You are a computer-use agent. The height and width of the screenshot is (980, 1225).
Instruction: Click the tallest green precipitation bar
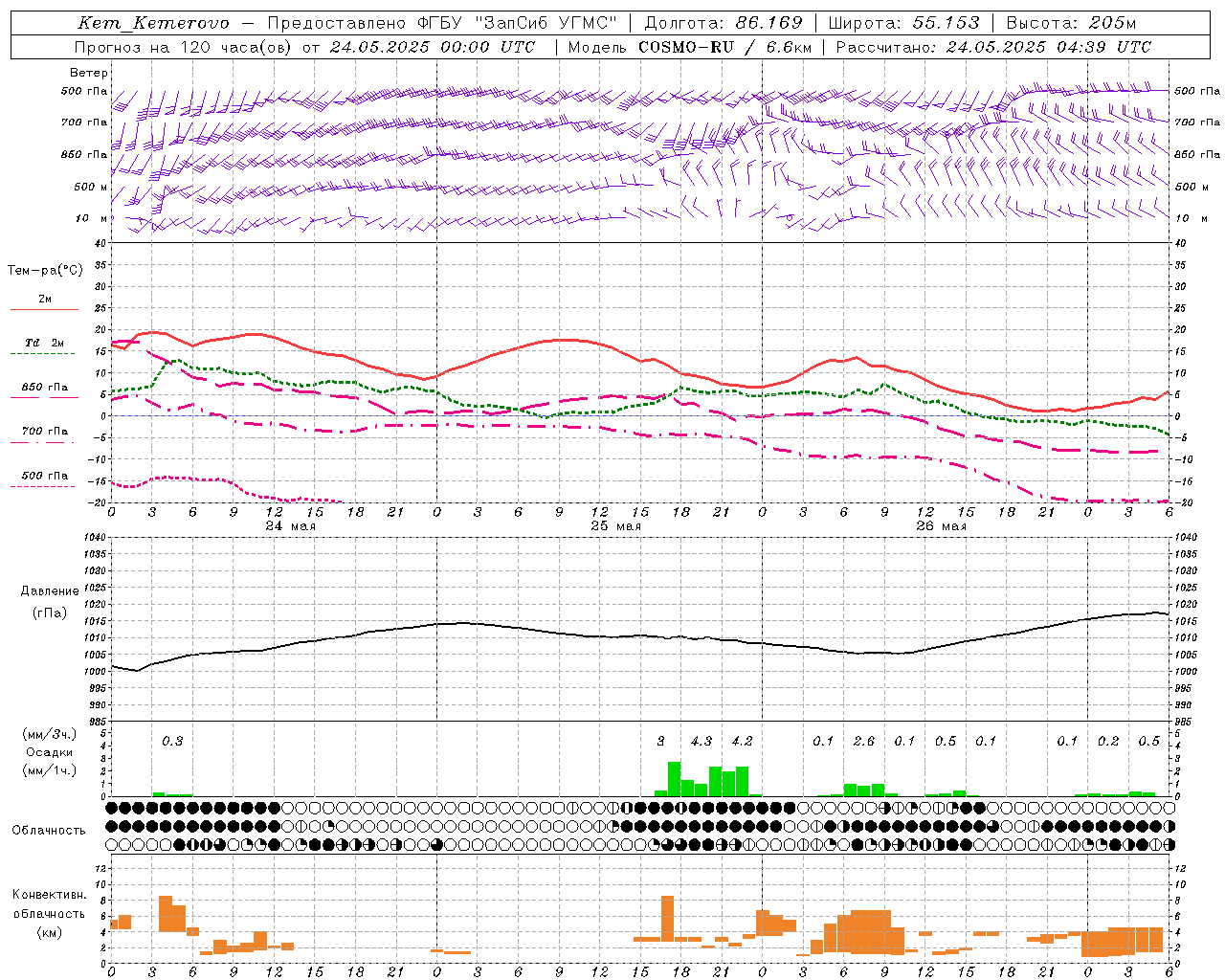pos(674,779)
